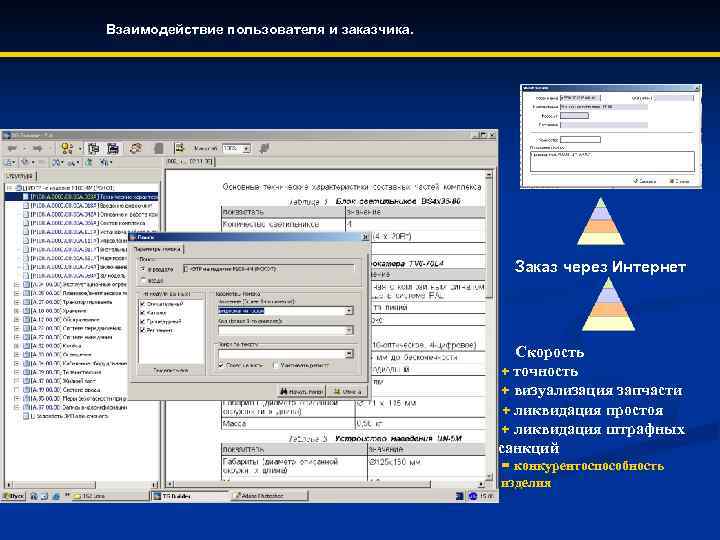Click the tree panel horizontal scrollbar

[x=80, y=484]
